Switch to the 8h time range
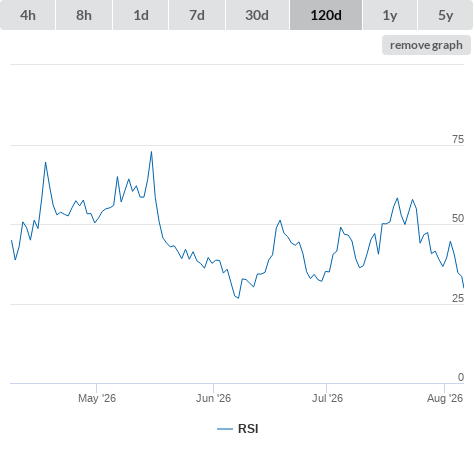The width and height of the screenshot is (474, 455). coord(84,15)
